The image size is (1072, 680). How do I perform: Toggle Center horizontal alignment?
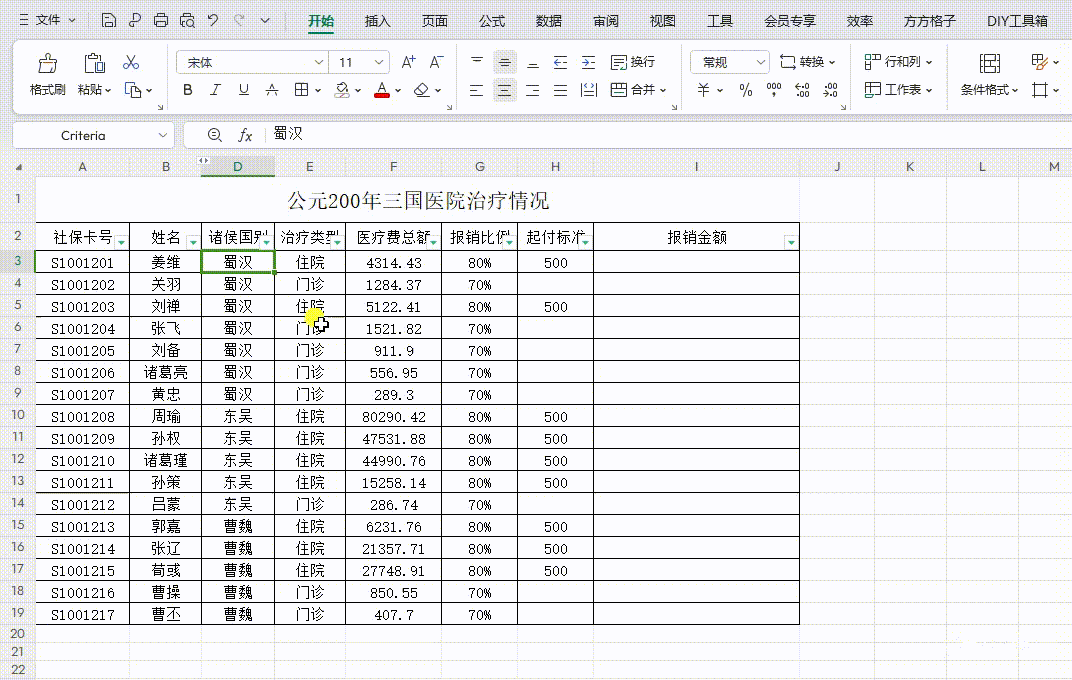(x=505, y=90)
